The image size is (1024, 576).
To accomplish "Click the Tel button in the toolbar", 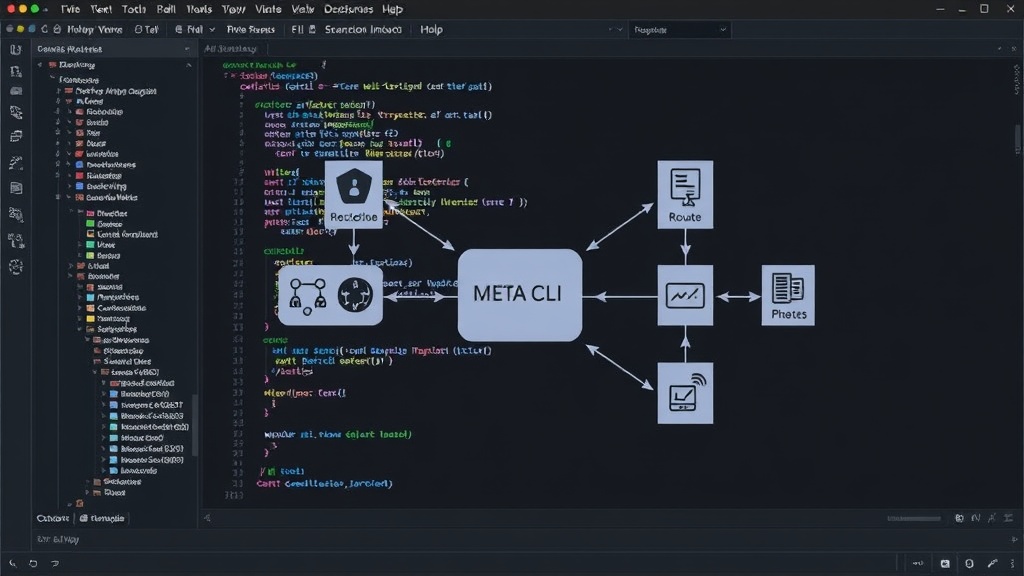I will [146, 29].
